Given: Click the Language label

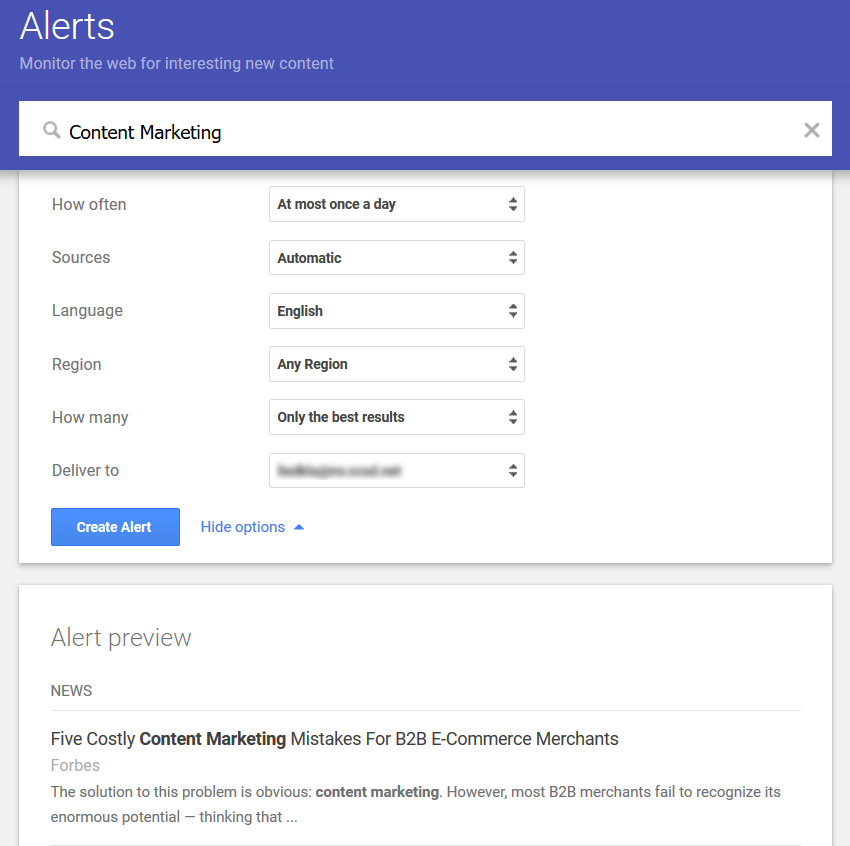Looking at the screenshot, I should 87,311.
